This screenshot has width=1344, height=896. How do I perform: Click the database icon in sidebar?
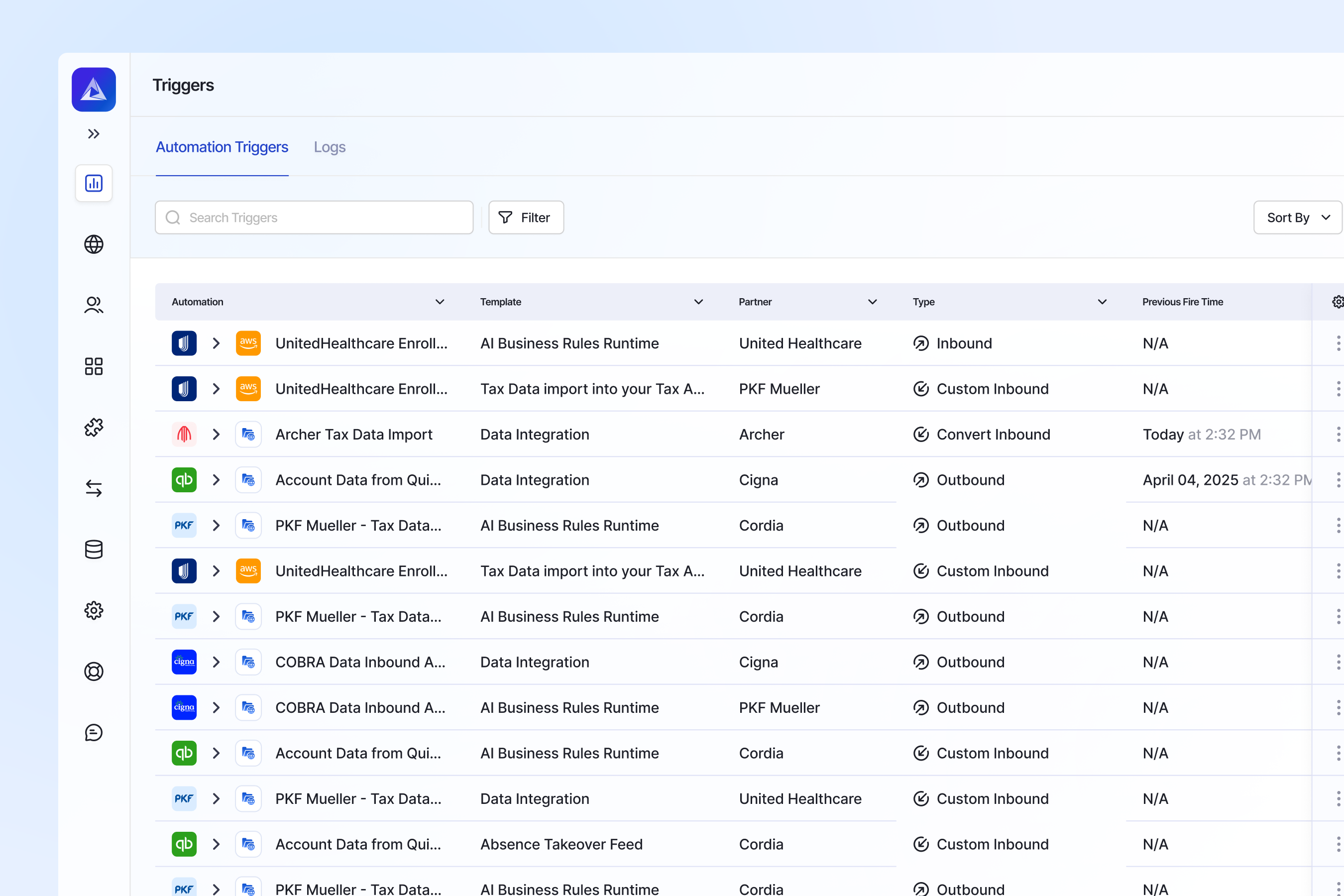click(94, 549)
